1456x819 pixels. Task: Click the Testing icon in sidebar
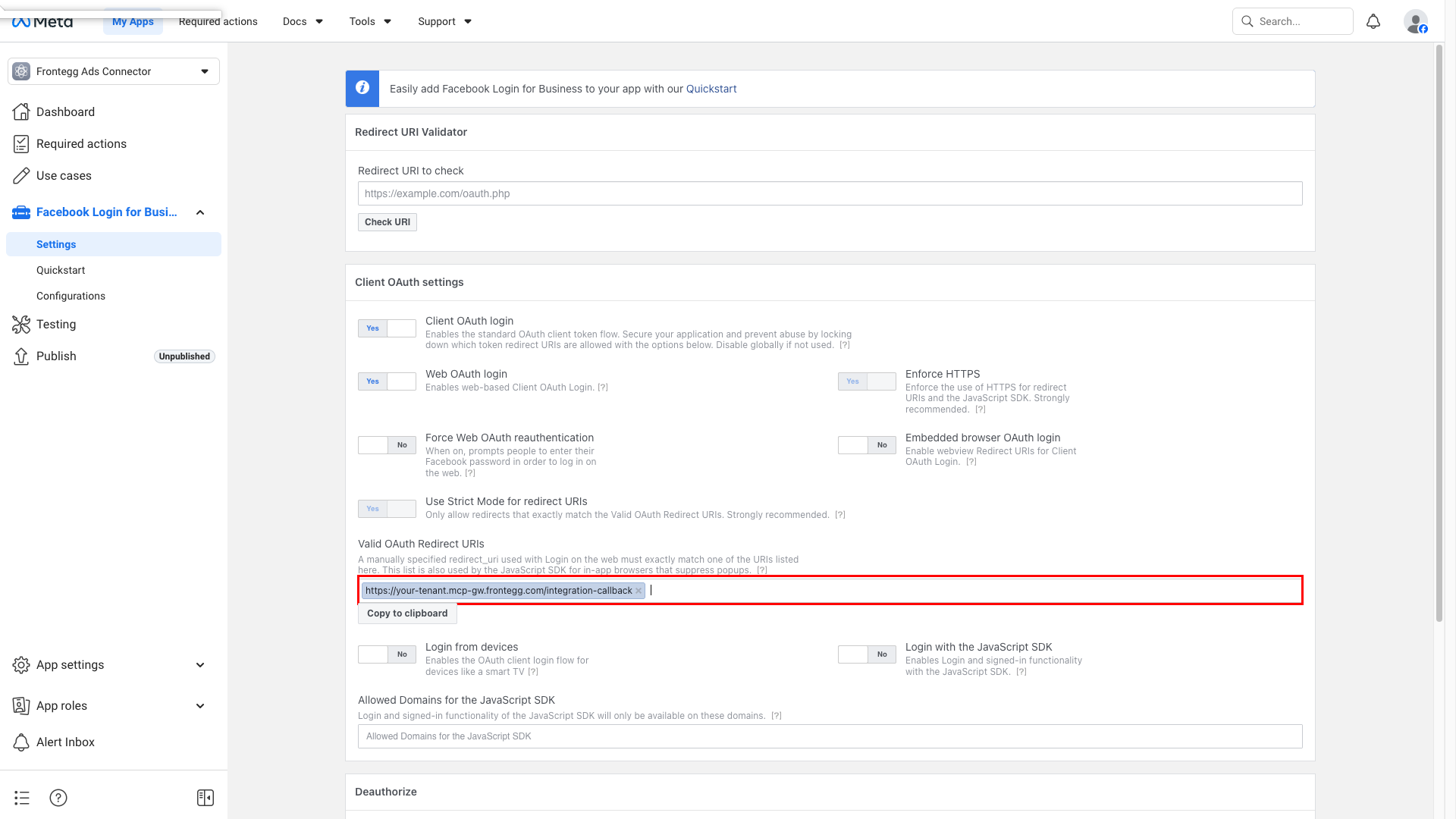tap(21, 325)
